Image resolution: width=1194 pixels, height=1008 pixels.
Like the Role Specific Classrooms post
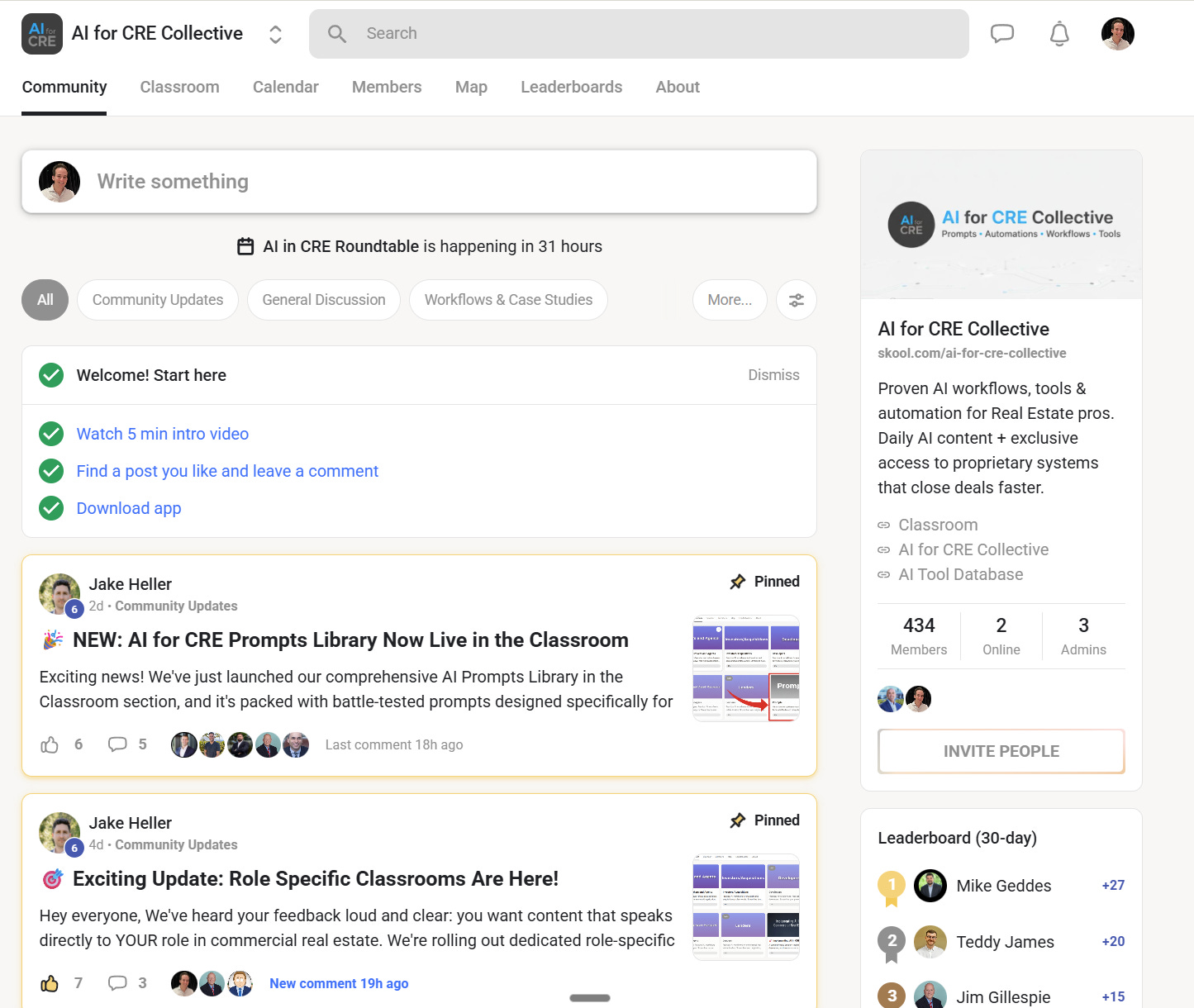(x=50, y=983)
